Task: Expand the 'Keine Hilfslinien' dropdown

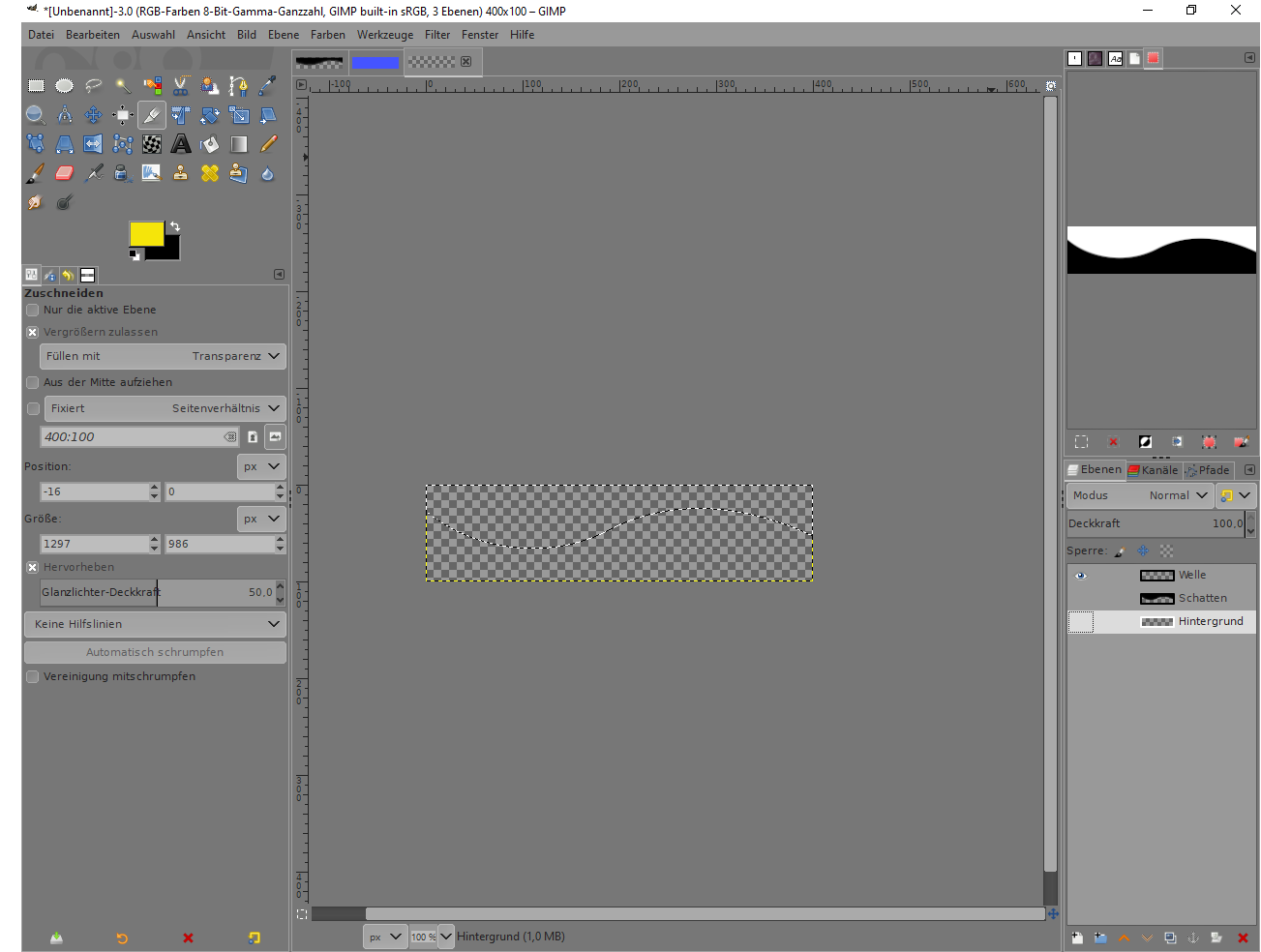Action: click(155, 624)
